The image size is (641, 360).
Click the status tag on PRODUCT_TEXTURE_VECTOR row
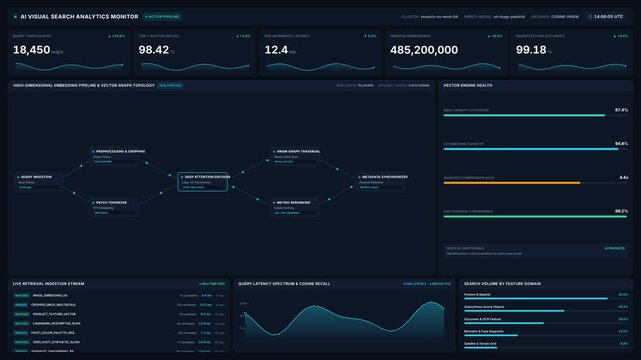pos(22,314)
